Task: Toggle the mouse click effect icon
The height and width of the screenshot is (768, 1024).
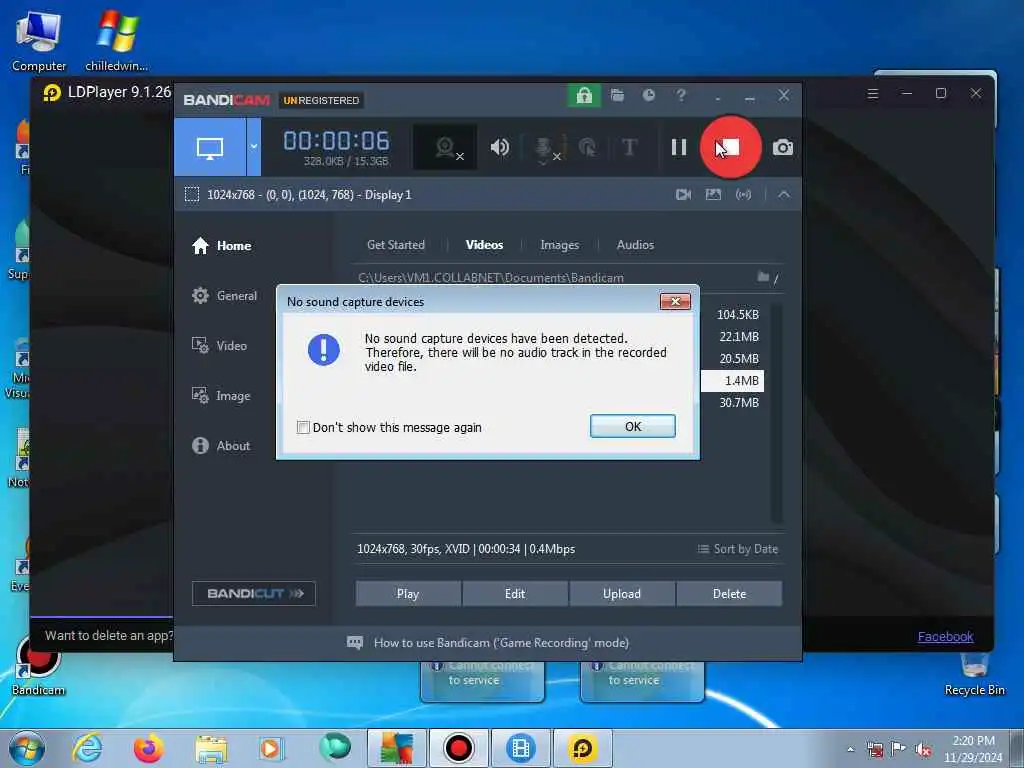Action: 587,147
